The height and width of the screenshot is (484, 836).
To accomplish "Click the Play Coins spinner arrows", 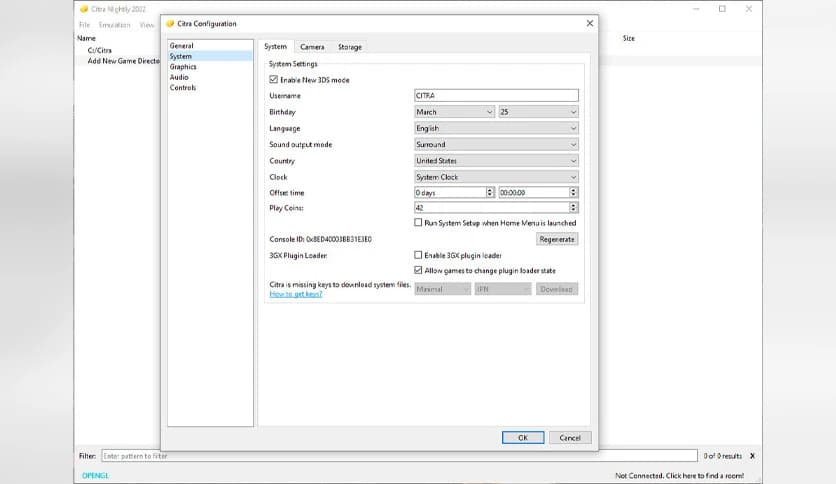I will (x=573, y=207).
